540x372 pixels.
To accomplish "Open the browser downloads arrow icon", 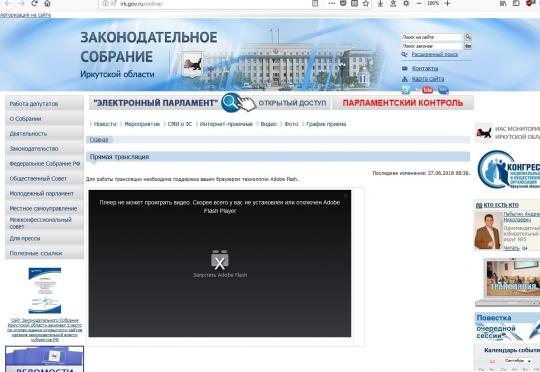I will tap(380, 3).
